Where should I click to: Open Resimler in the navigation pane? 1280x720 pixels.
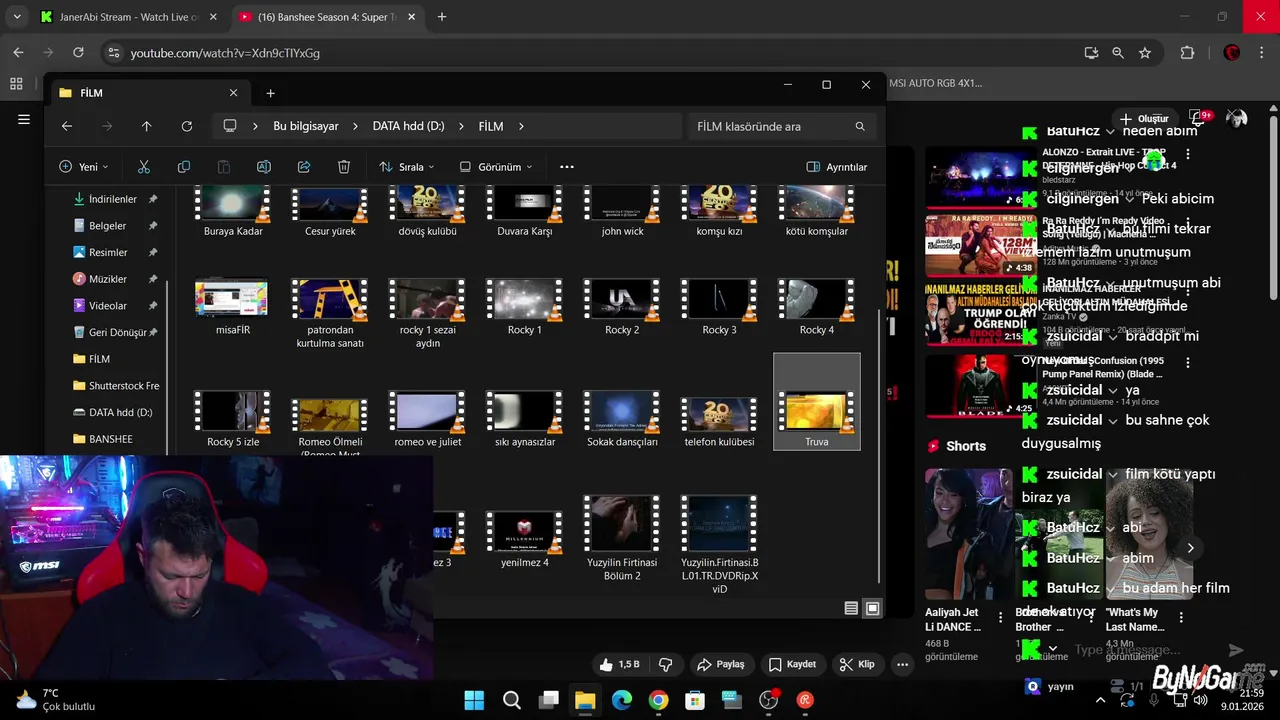coord(108,253)
